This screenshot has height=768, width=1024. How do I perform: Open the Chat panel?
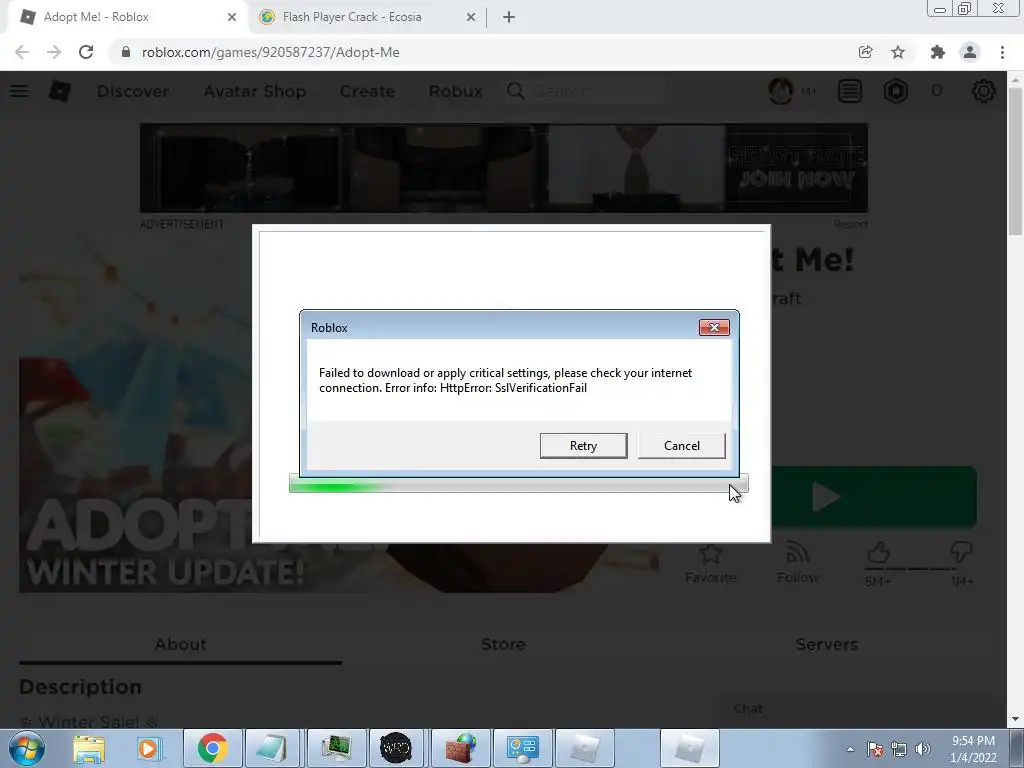(x=855, y=709)
